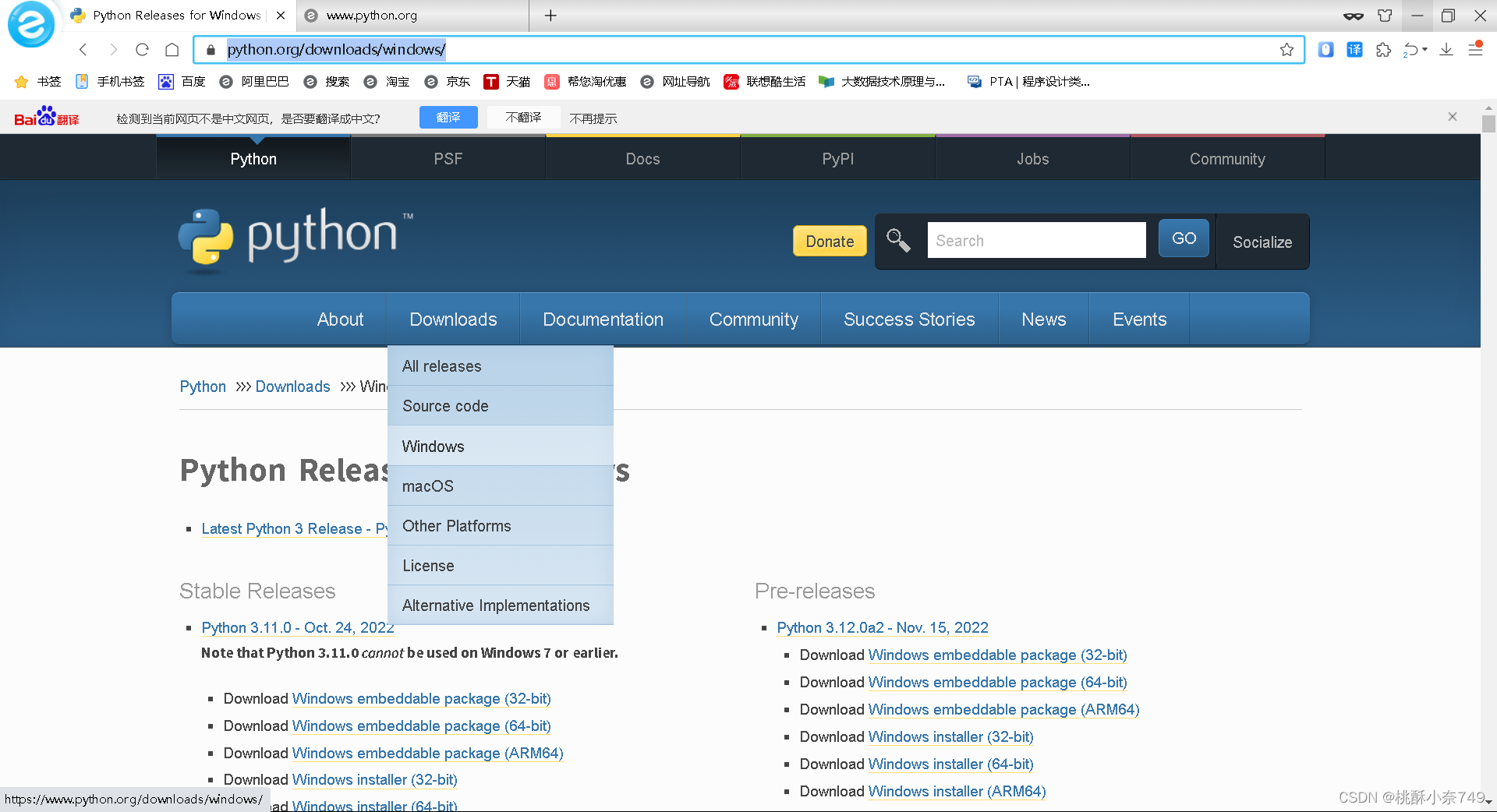Viewport: 1497px width, 812px height.
Task: Choose Alternative Implementations from dropdown
Action: pos(500,605)
